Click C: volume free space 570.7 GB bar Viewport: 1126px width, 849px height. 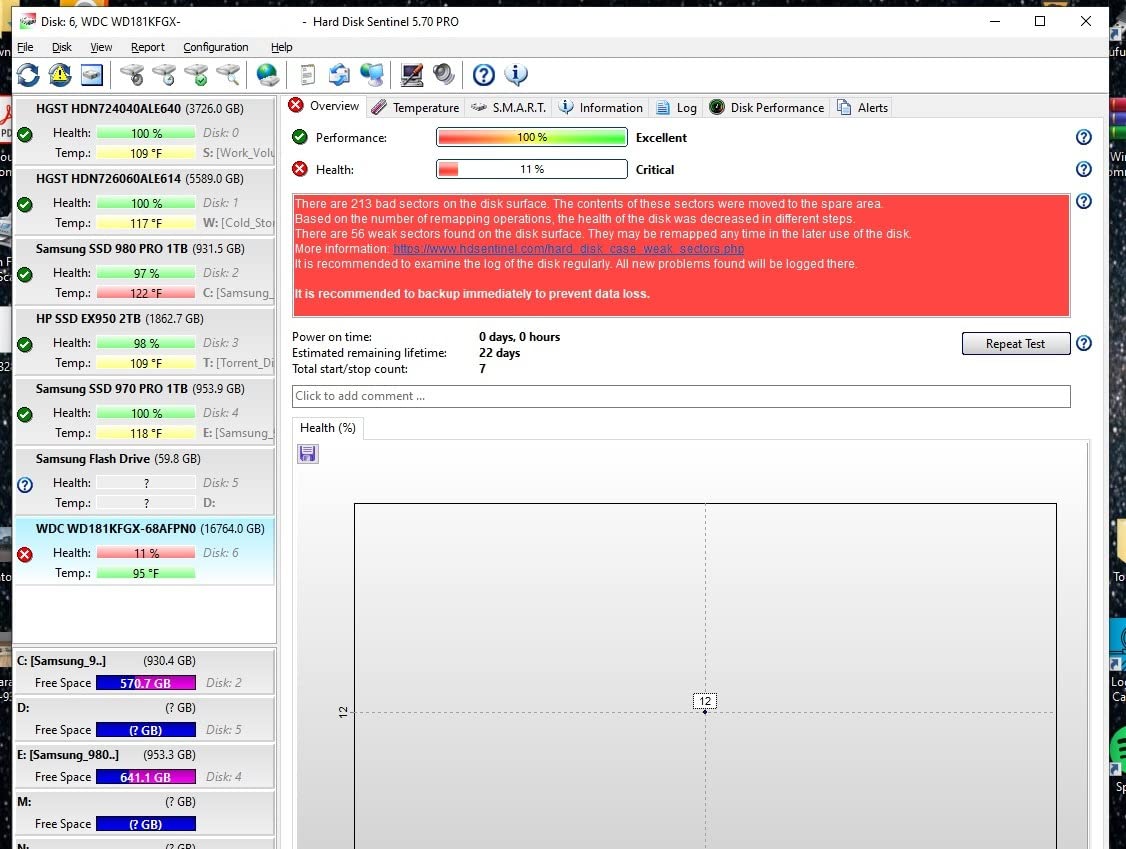[146, 683]
